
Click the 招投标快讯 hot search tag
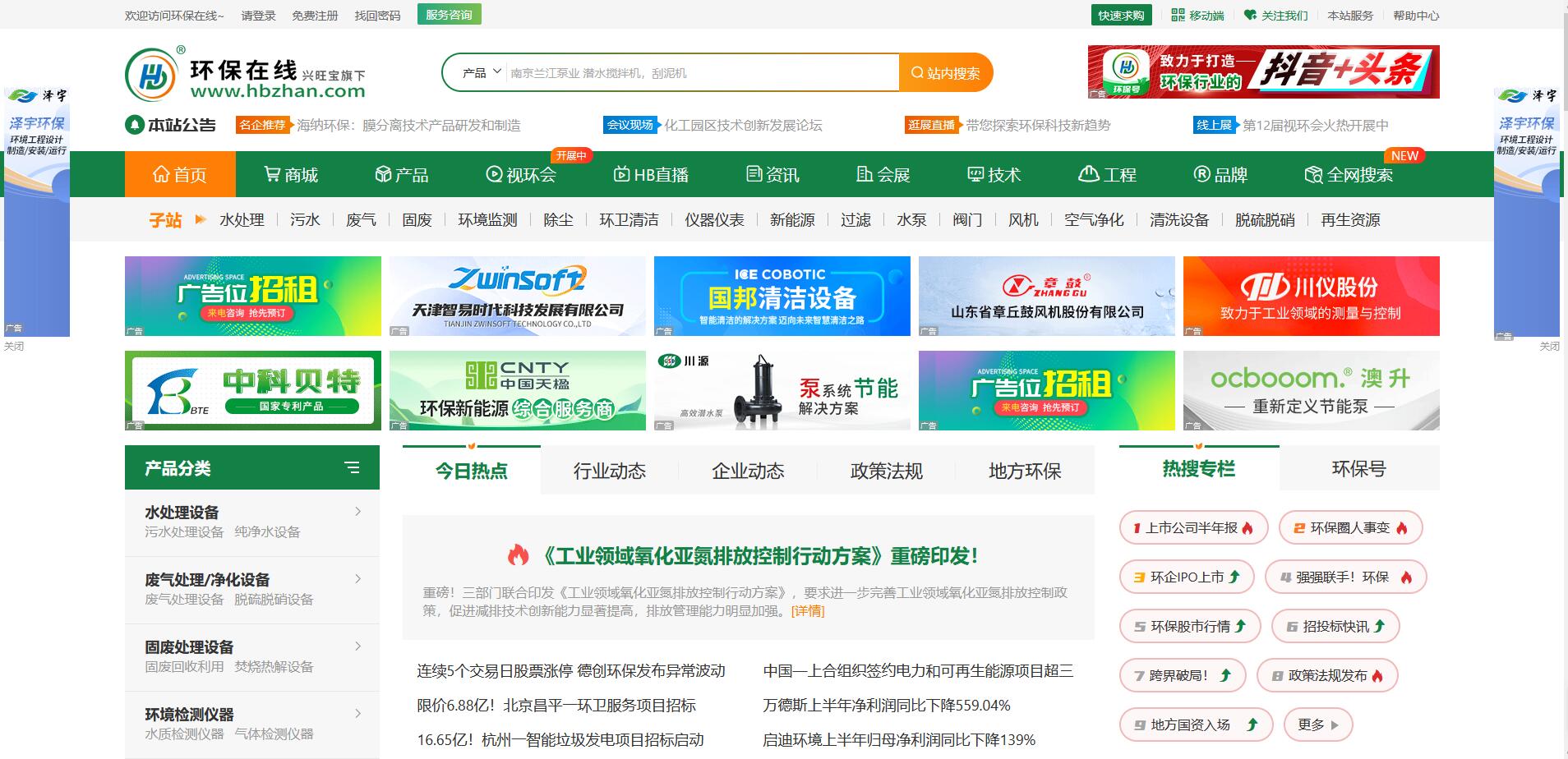click(x=1335, y=626)
